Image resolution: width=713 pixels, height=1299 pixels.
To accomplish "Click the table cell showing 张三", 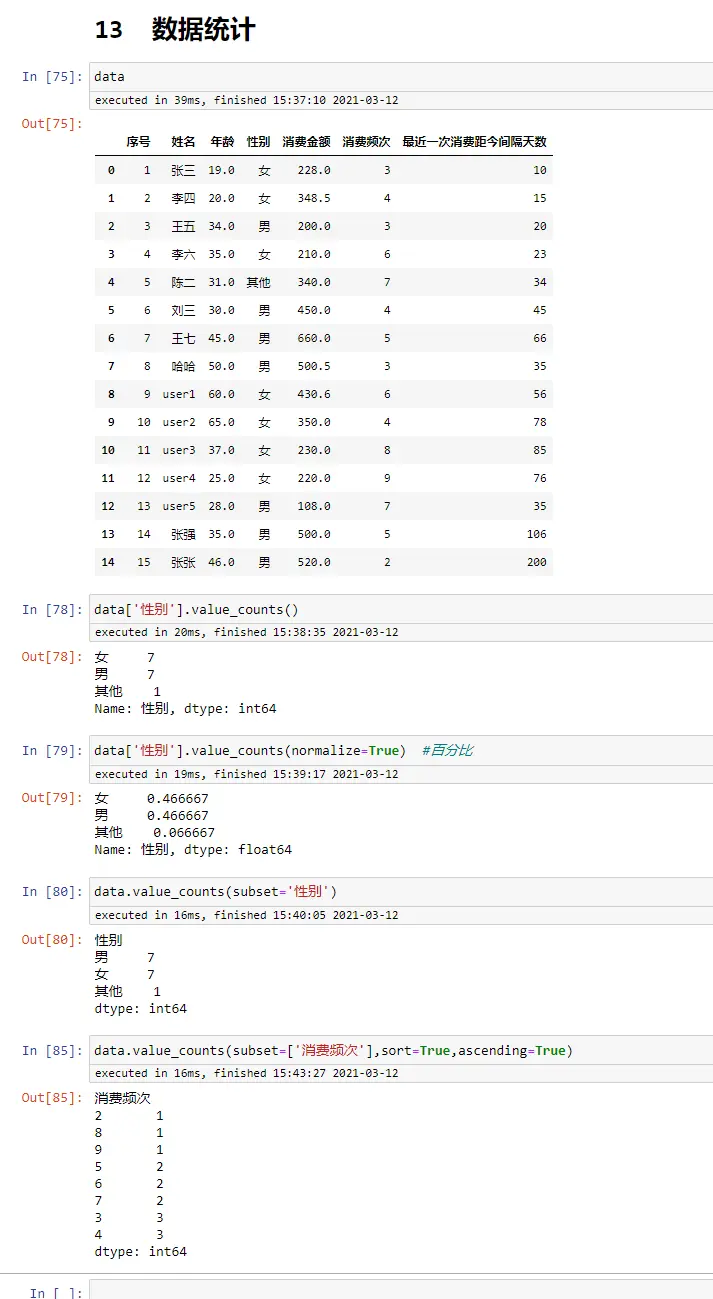I will click(x=183, y=171).
